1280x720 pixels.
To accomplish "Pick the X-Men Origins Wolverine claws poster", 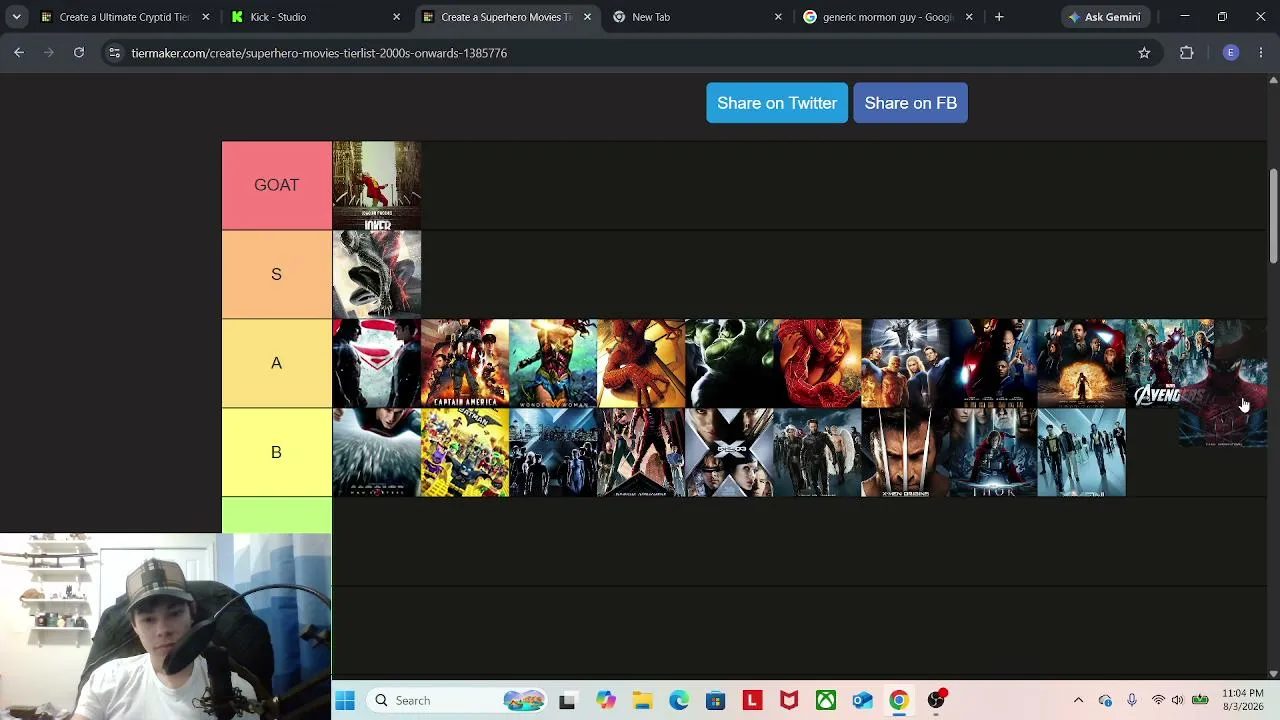I will tap(905, 452).
